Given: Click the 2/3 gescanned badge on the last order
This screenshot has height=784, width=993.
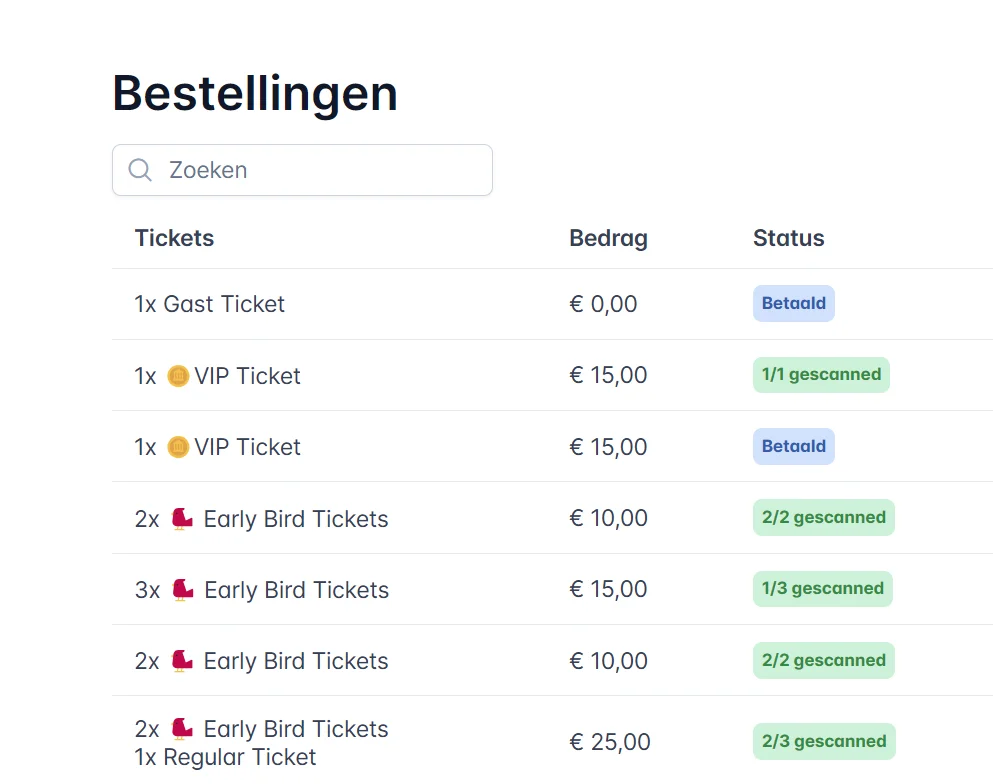Looking at the screenshot, I should [823, 741].
